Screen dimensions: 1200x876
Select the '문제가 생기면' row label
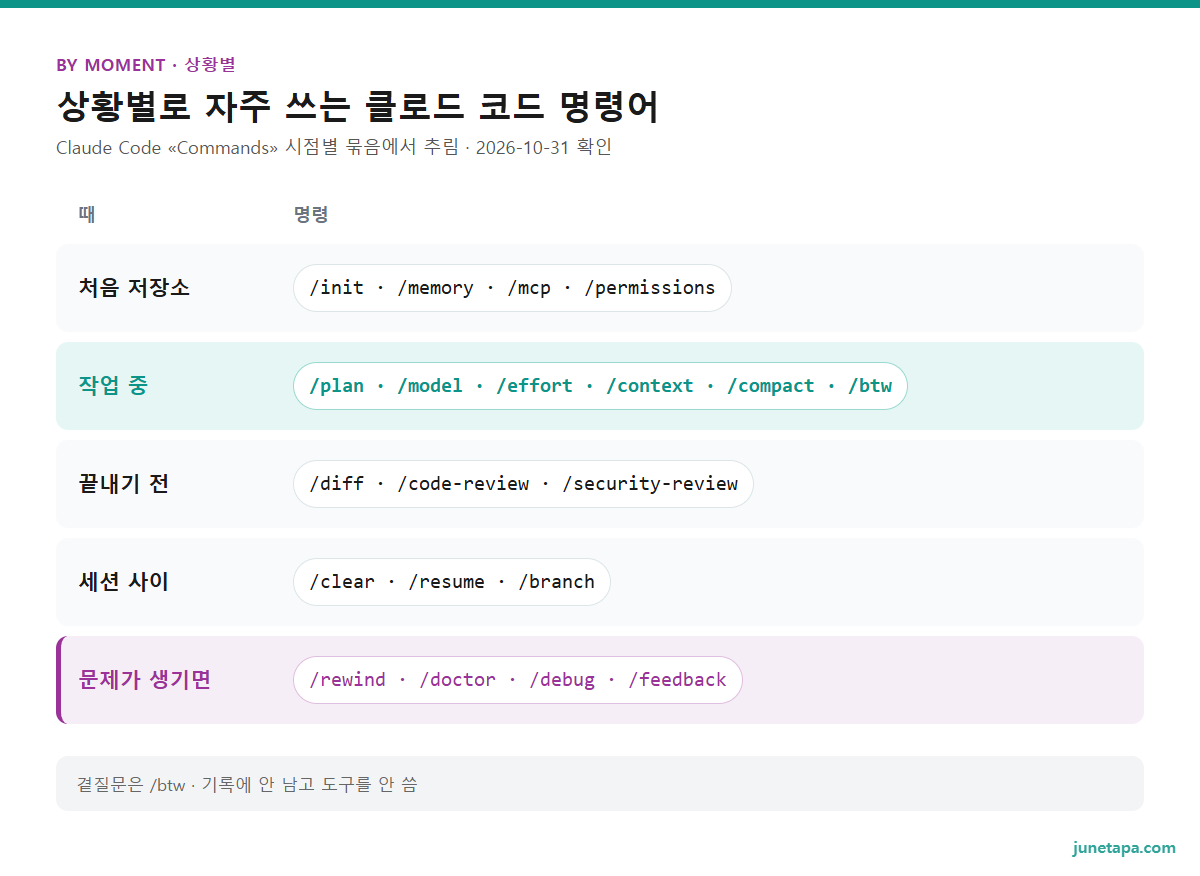[145, 680]
